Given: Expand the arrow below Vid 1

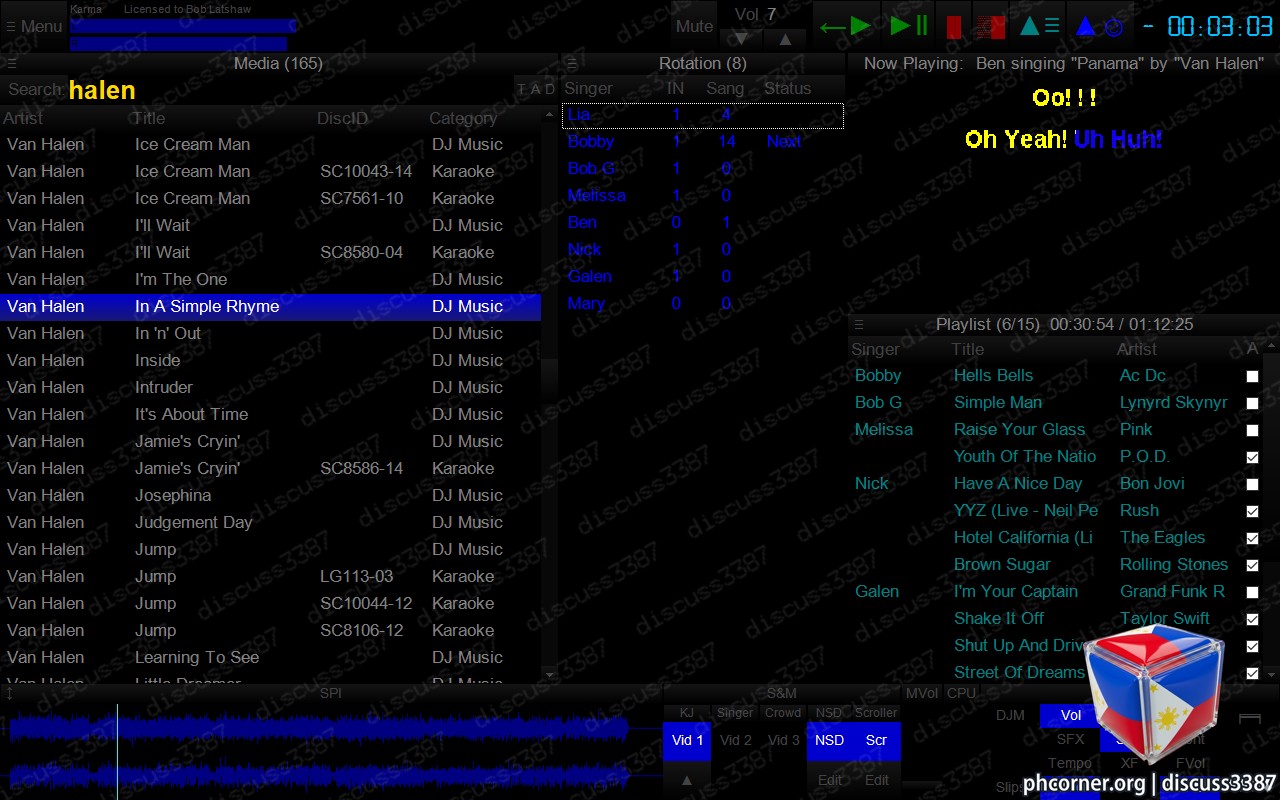Looking at the screenshot, I should click(x=687, y=780).
